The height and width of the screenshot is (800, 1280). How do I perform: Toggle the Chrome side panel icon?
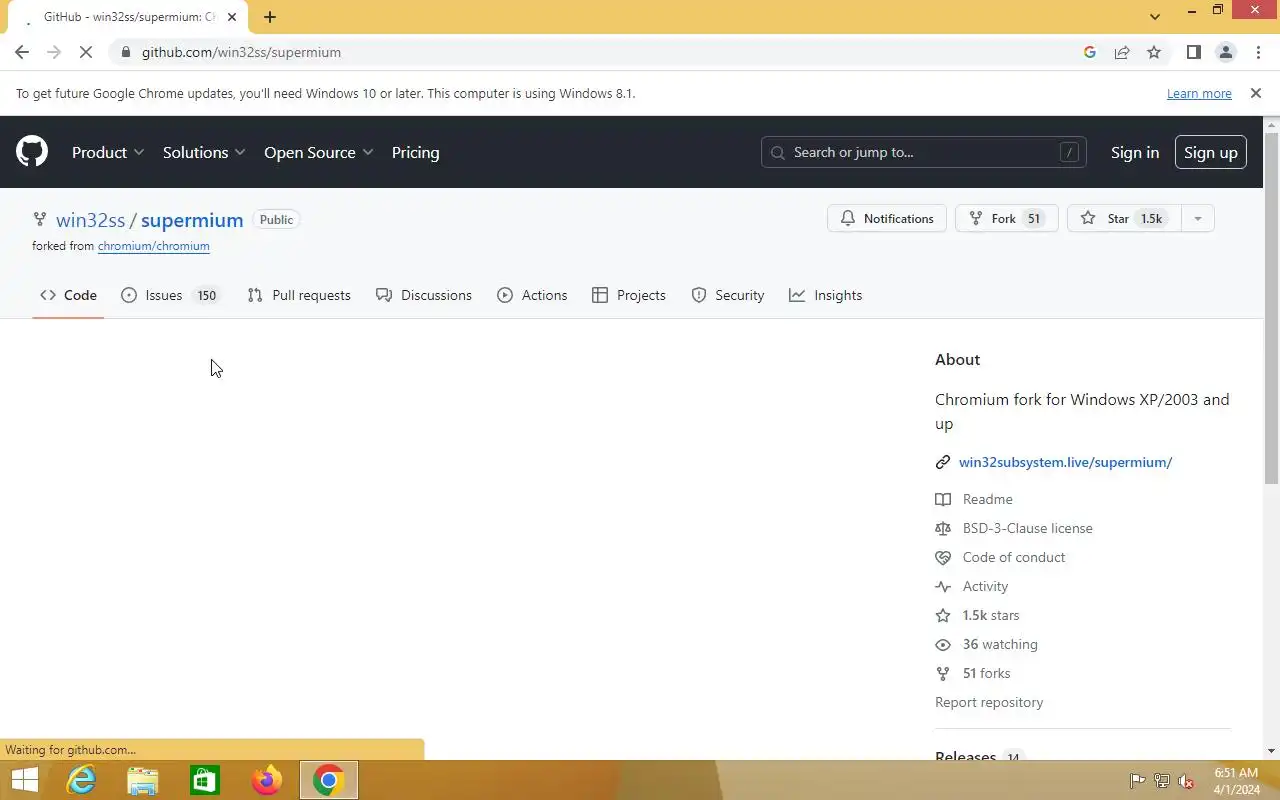point(1193,52)
